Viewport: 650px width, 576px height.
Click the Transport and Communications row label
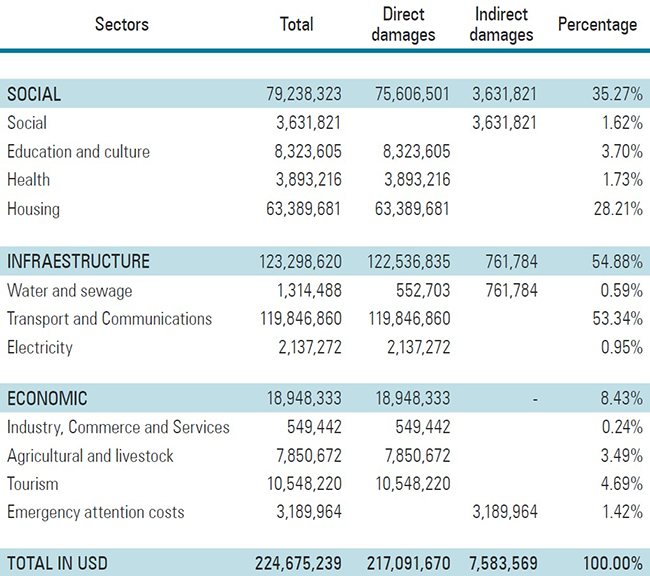pyautogui.click(x=109, y=319)
